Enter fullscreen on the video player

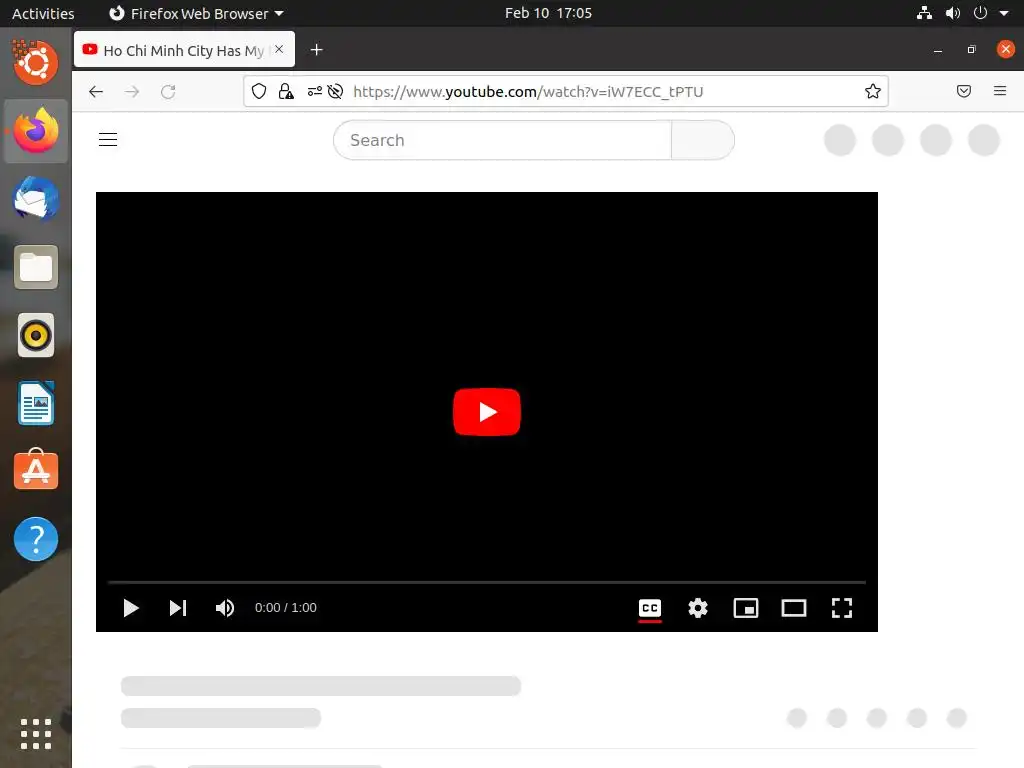[842, 608]
